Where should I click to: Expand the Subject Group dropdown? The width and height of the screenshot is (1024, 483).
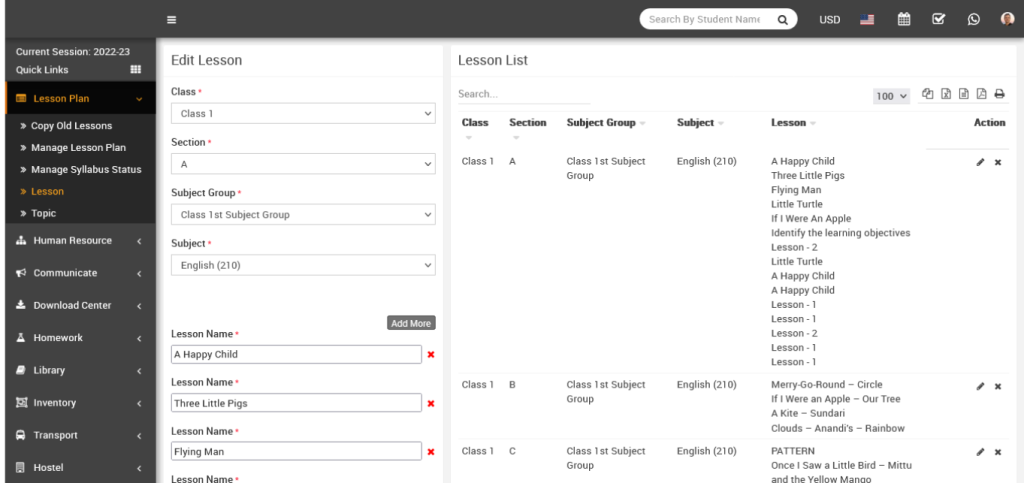coord(303,215)
